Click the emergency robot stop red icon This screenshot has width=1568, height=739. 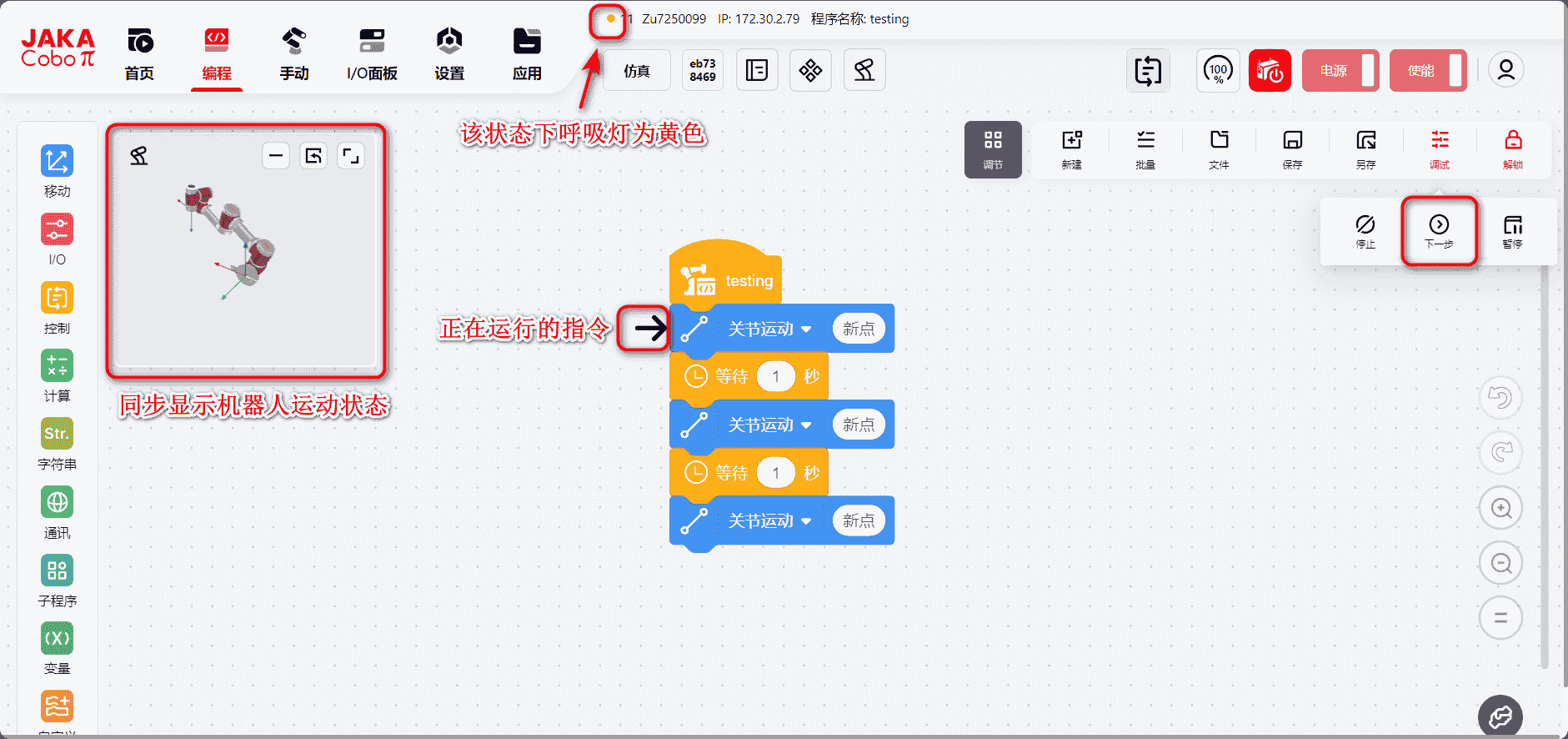(x=1269, y=71)
